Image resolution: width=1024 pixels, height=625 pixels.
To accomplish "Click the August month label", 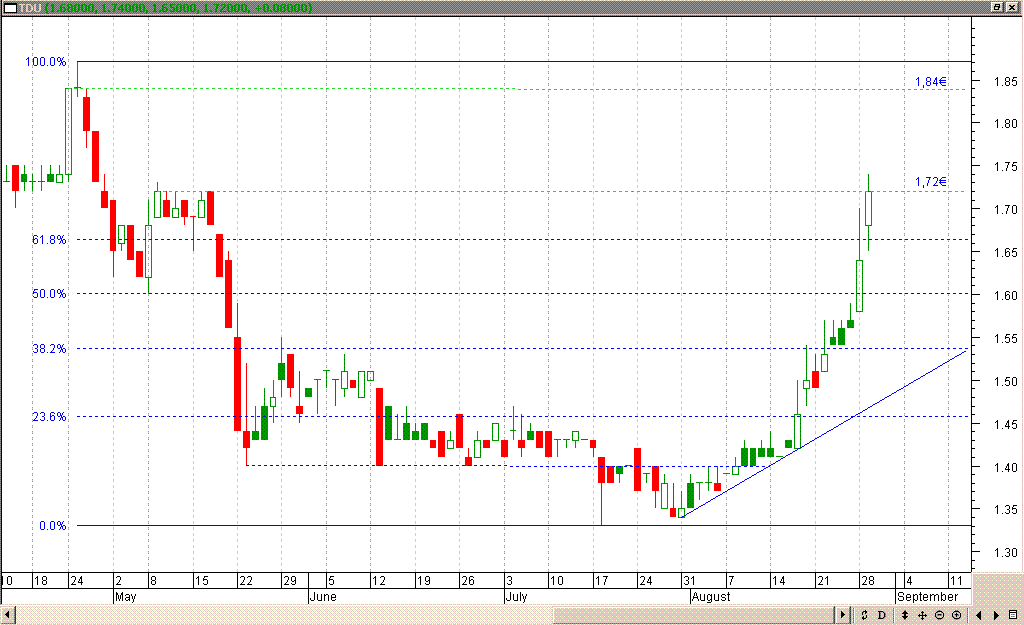I will click(711, 597).
